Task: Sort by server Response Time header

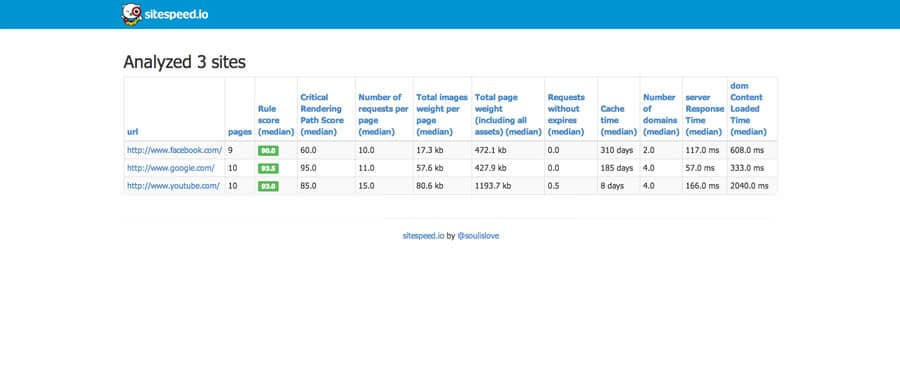Action: pos(704,114)
